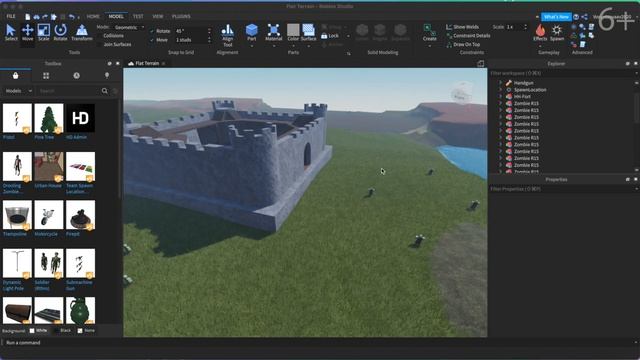
Task: Insert a new Part
Action: coord(252,31)
